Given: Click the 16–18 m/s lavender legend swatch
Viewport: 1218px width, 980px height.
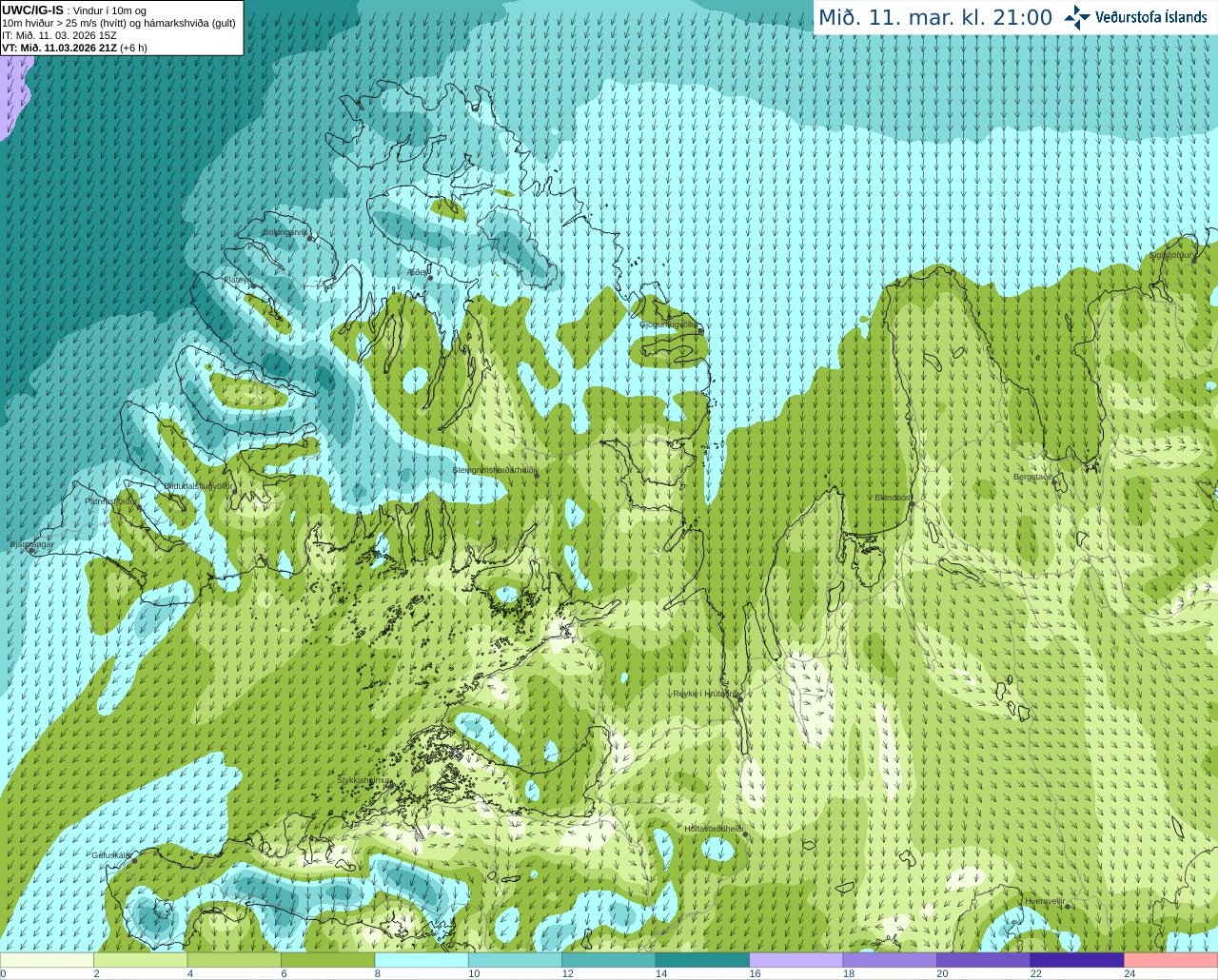Looking at the screenshot, I should (x=796, y=959).
